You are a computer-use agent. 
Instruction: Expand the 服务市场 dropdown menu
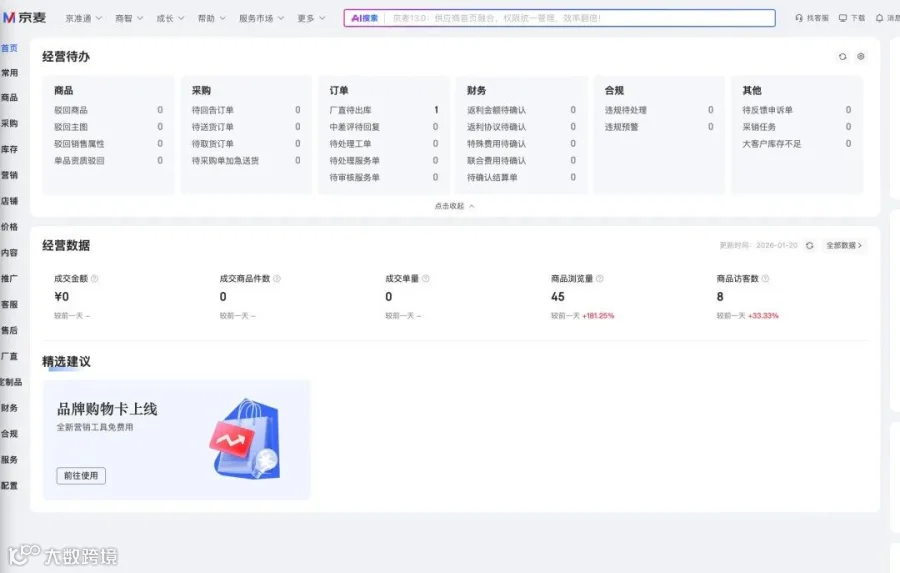pyautogui.click(x=262, y=18)
